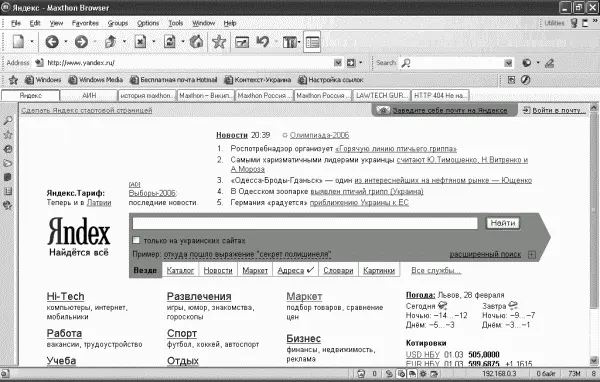Open the Home page icon
The image size is (600, 382).
(x=196, y=41)
